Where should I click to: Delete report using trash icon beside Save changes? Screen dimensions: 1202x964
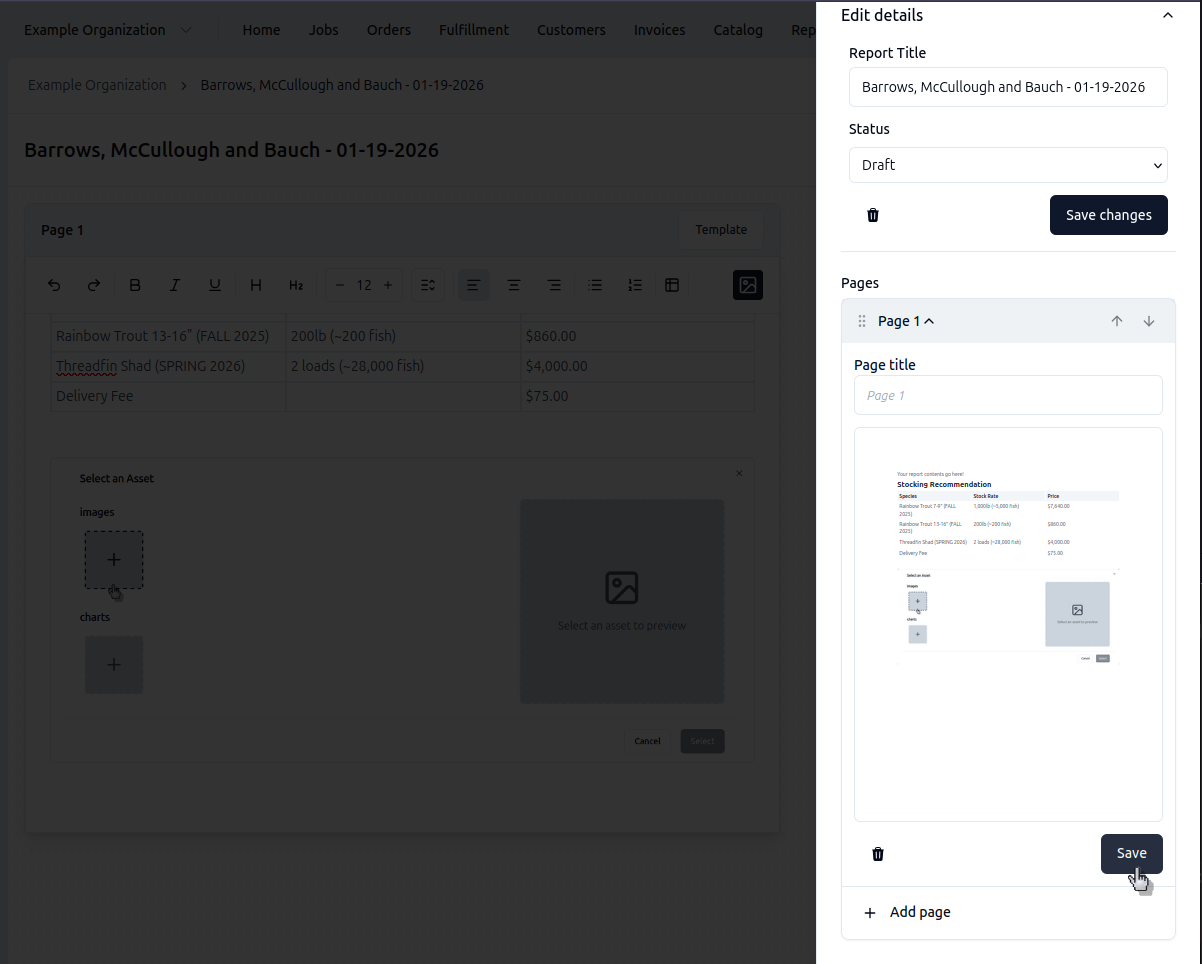pos(872,215)
